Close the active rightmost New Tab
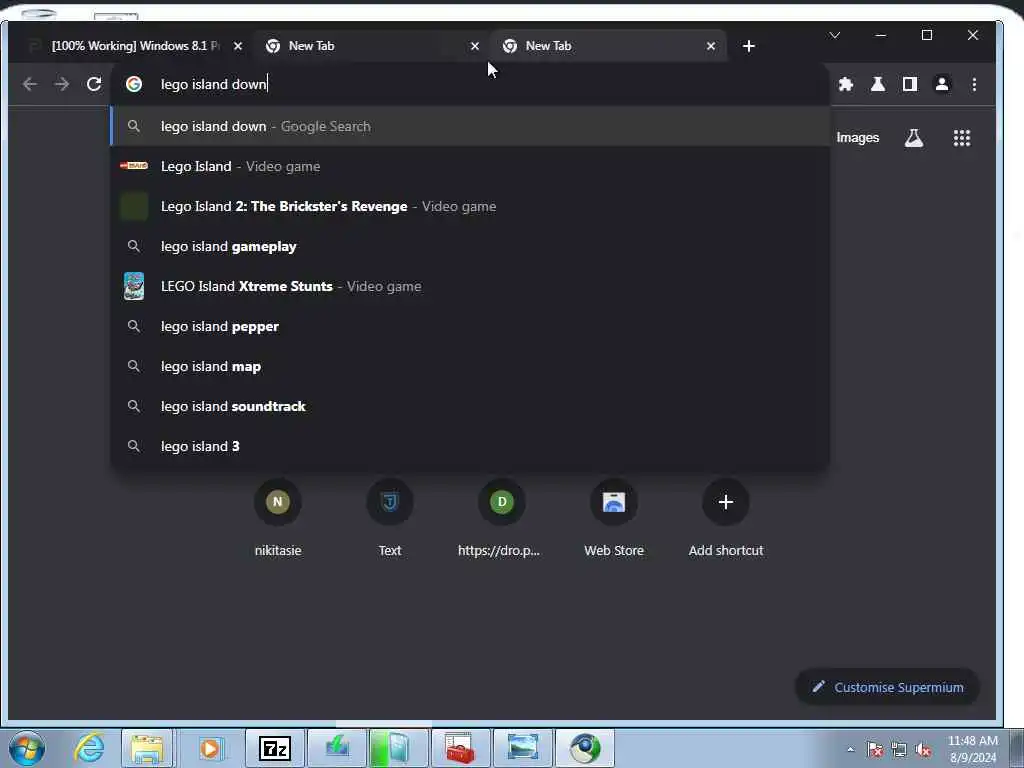Screen dimensions: 1024x768 point(711,46)
